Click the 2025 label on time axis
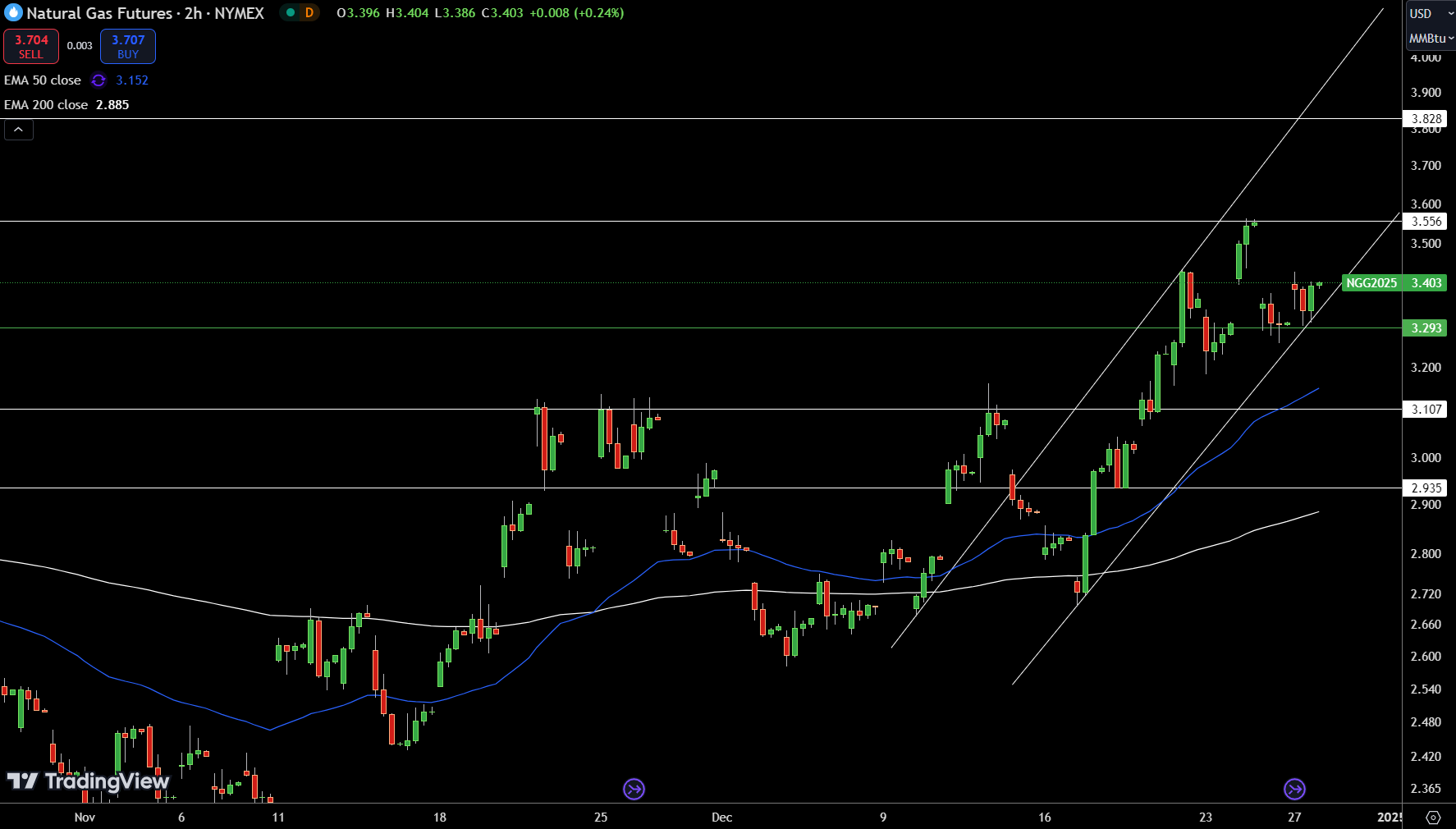The width and height of the screenshot is (1456, 829). pos(1390,818)
